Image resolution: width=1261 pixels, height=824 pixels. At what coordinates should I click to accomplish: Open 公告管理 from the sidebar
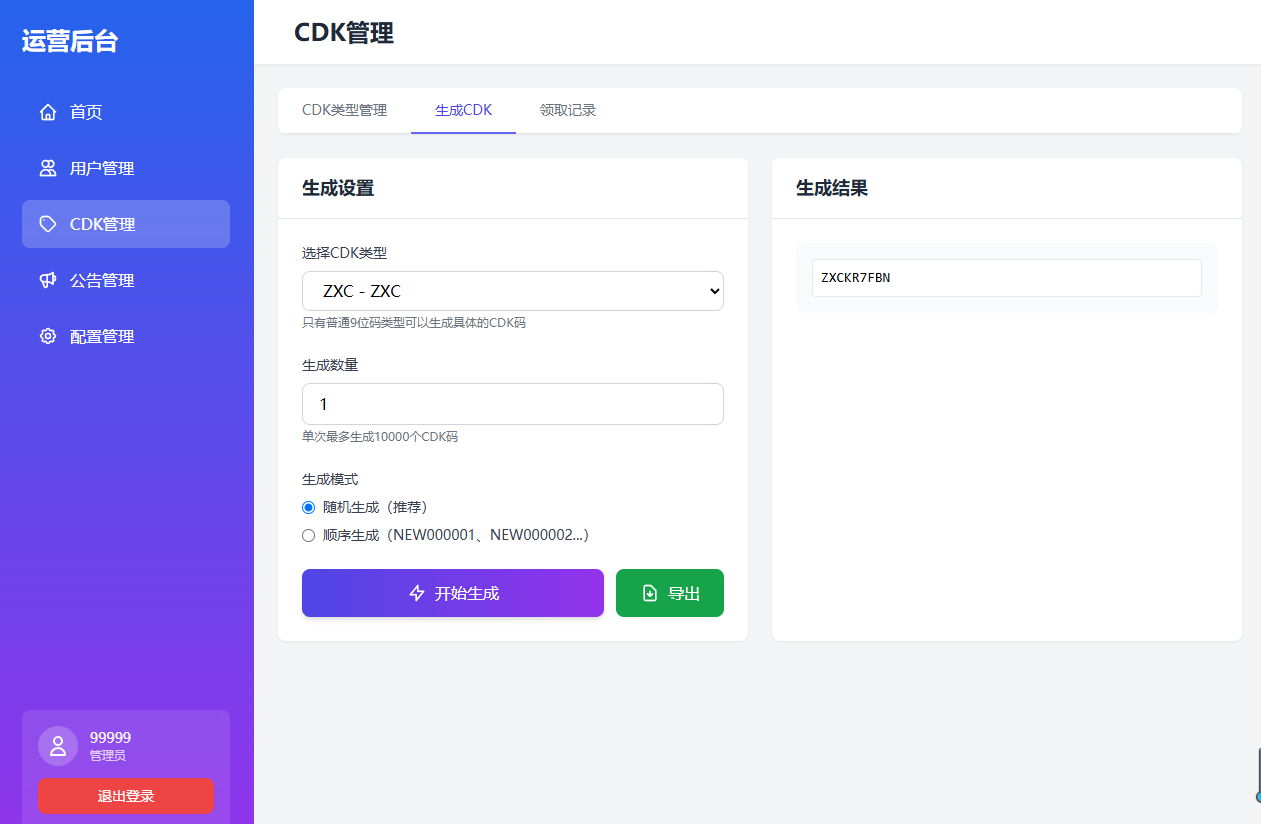[x=102, y=280]
